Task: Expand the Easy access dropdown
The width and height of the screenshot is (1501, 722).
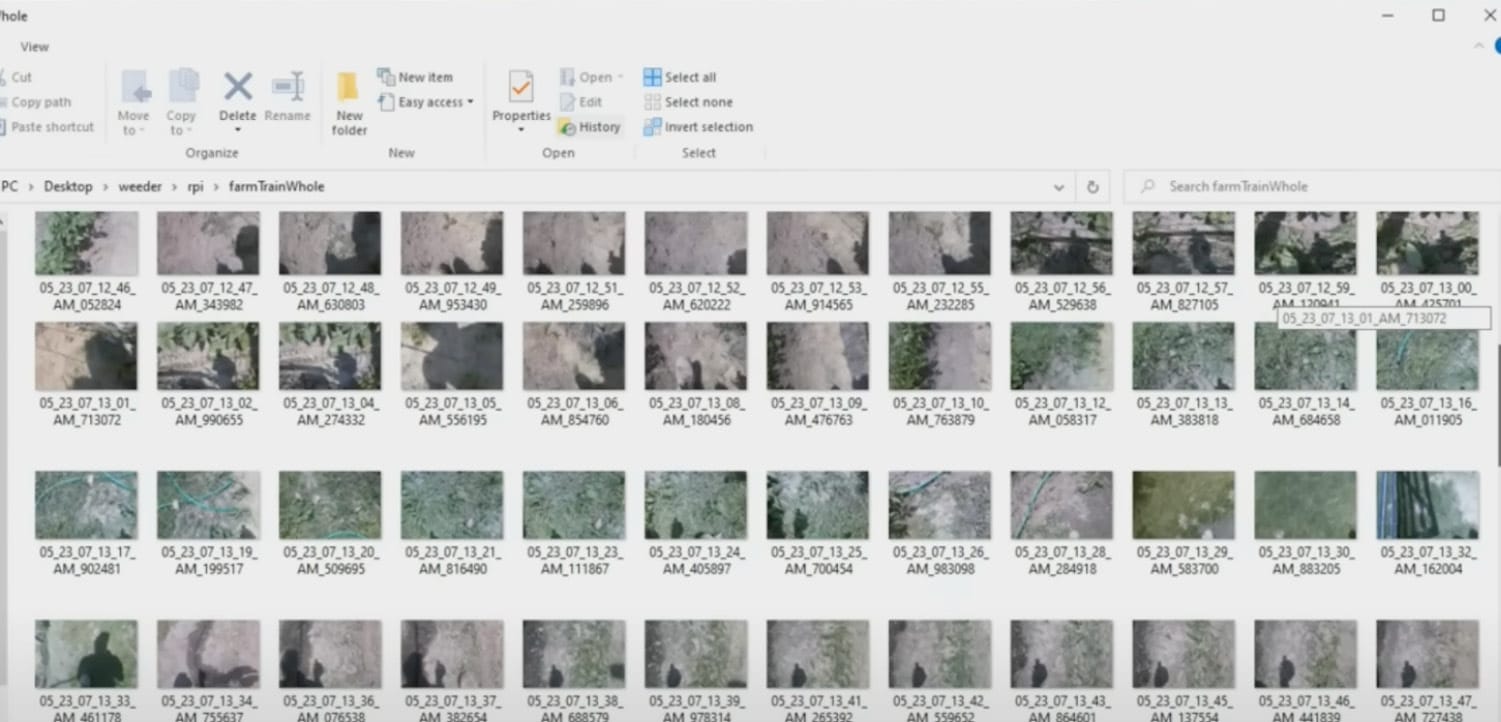Action: coord(427,102)
